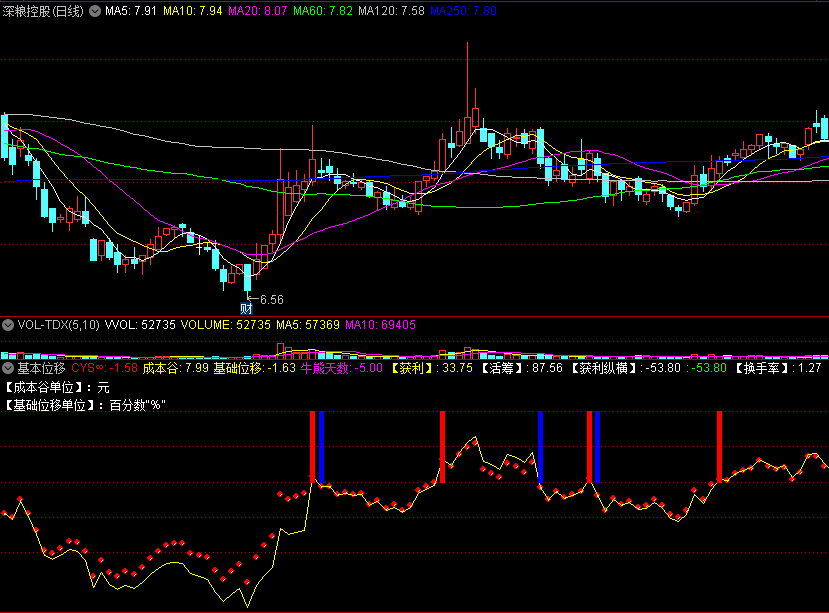The image size is (829, 613).
Task: Click the MA250: 7.80 label
Action: [464, 11]
